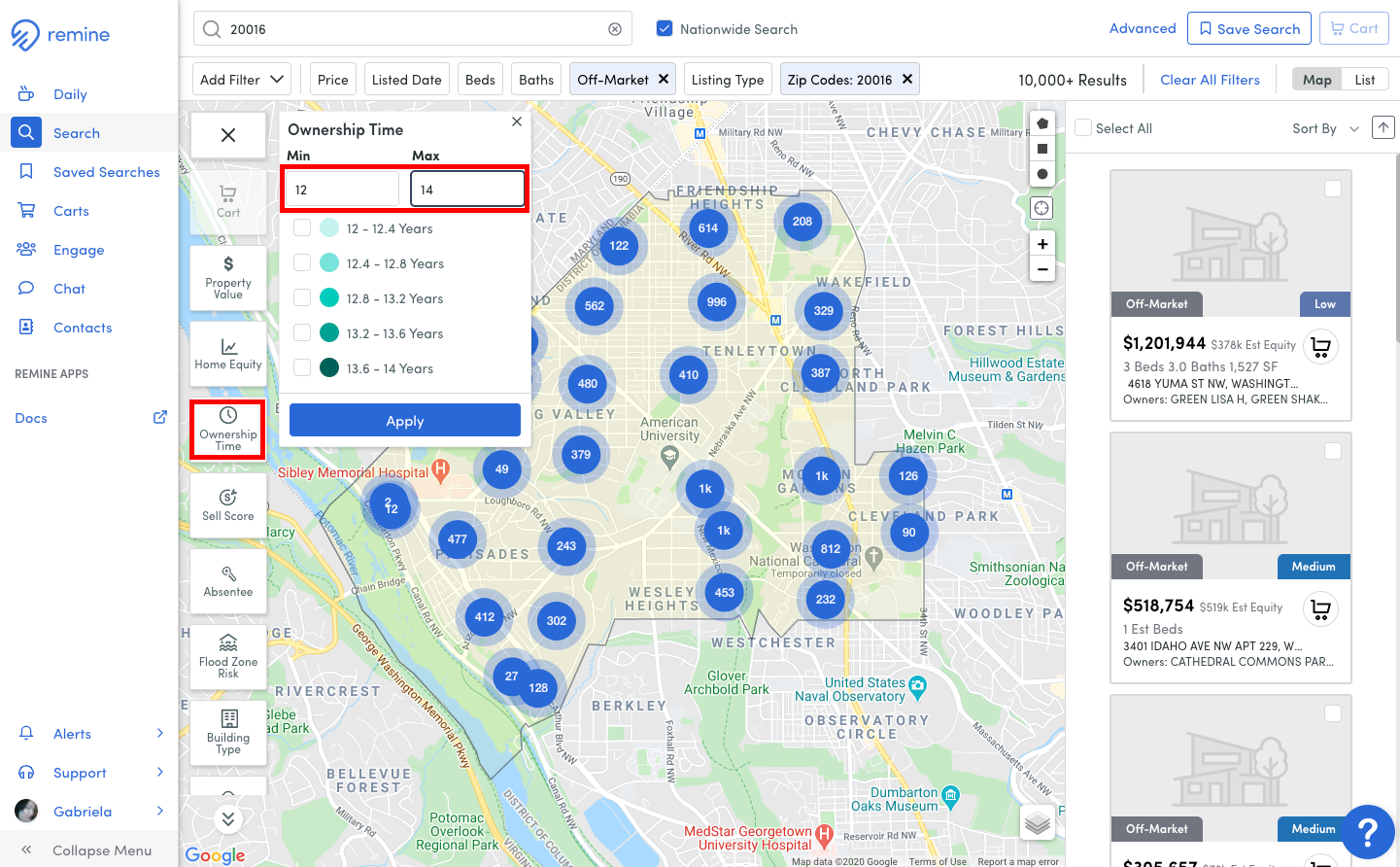This screenshot has height=867, width=1400.
Task: Select the rectangle draw tool on map
Action: 1041,149
